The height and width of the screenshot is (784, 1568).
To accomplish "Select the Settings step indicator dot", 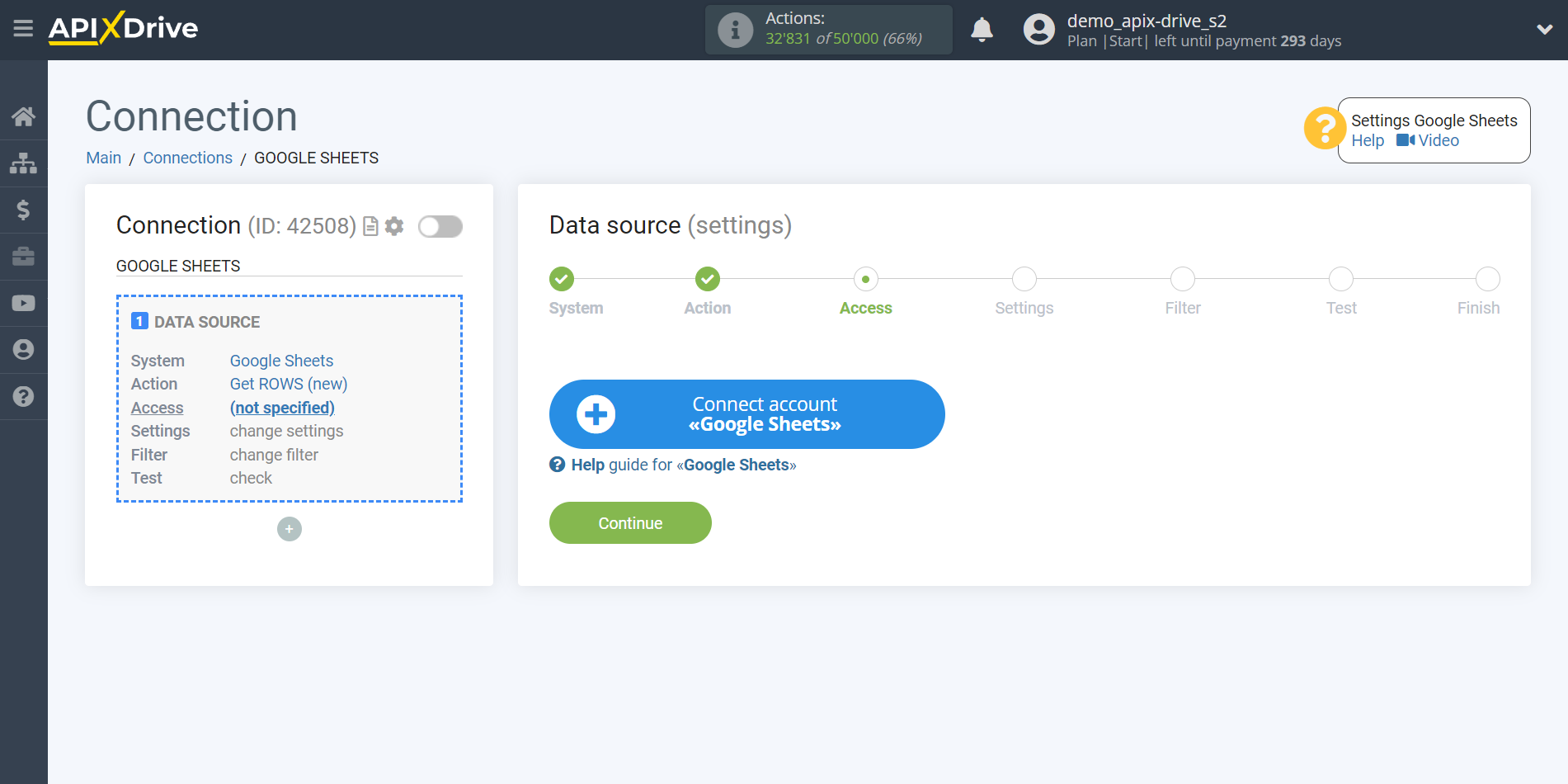I will [x=1024, y=279].
